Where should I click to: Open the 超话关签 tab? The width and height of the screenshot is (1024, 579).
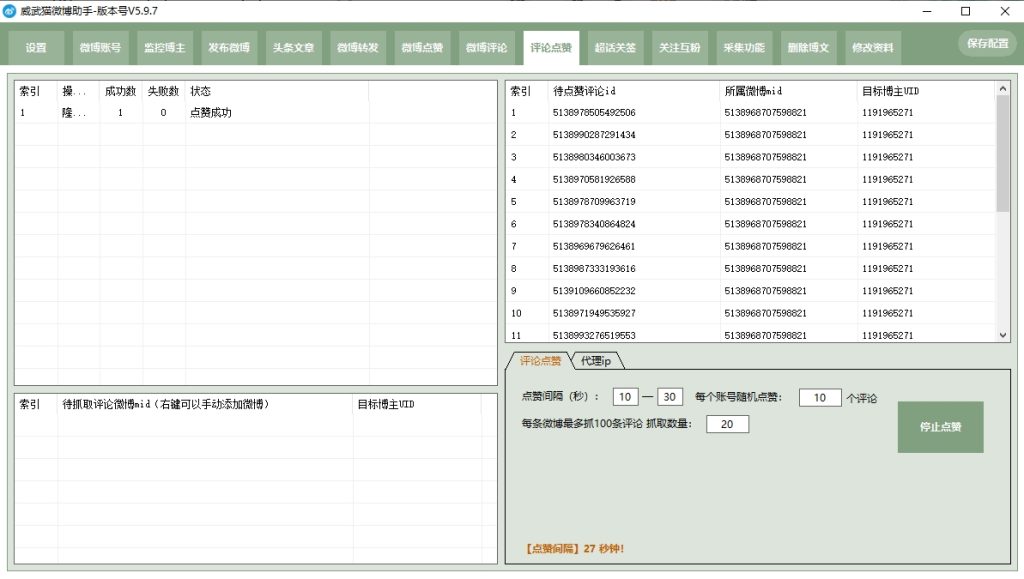[615, 48]
